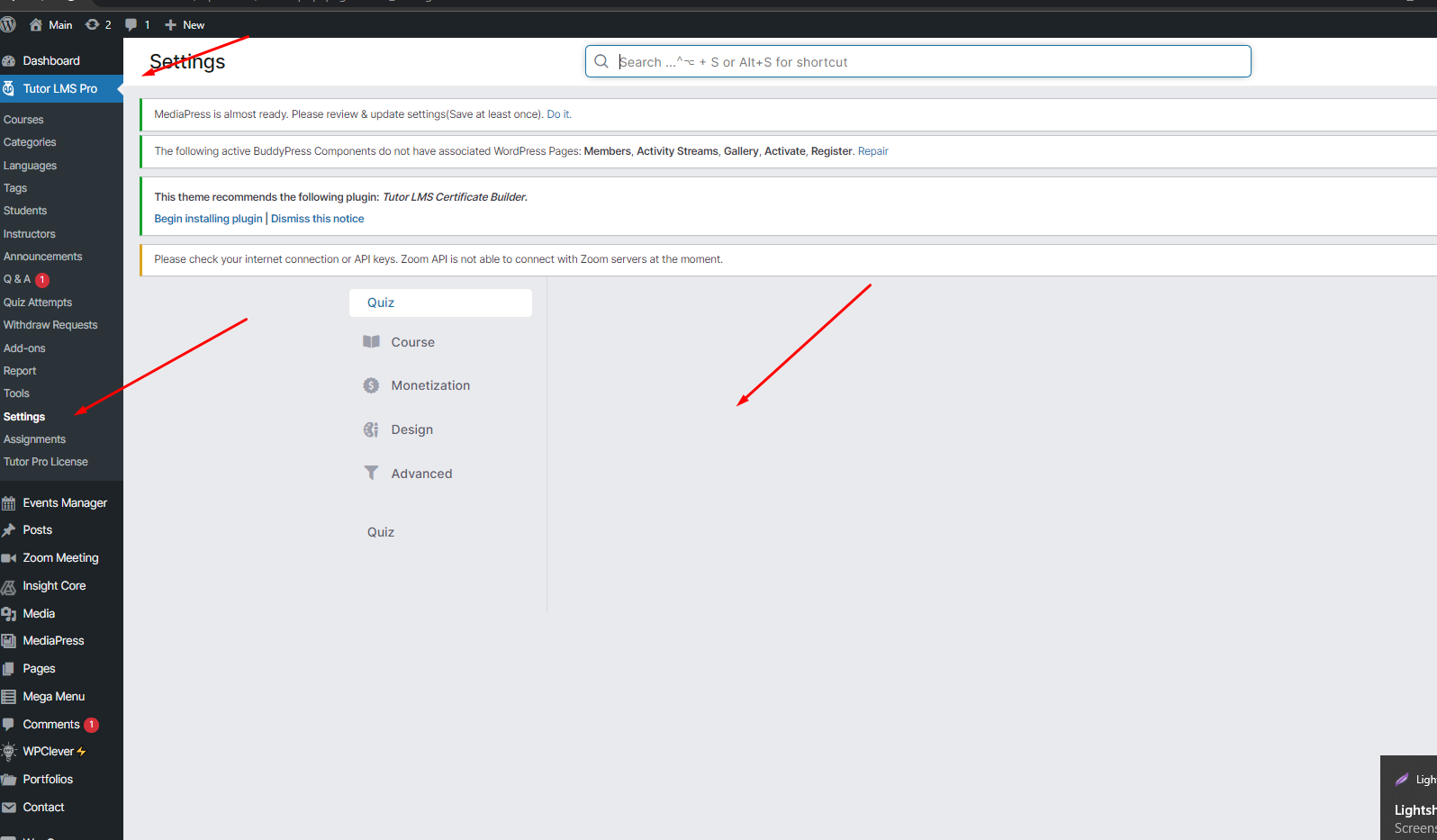
Task: Click the MediaPress 'Do it.' link
Action: 559,114
